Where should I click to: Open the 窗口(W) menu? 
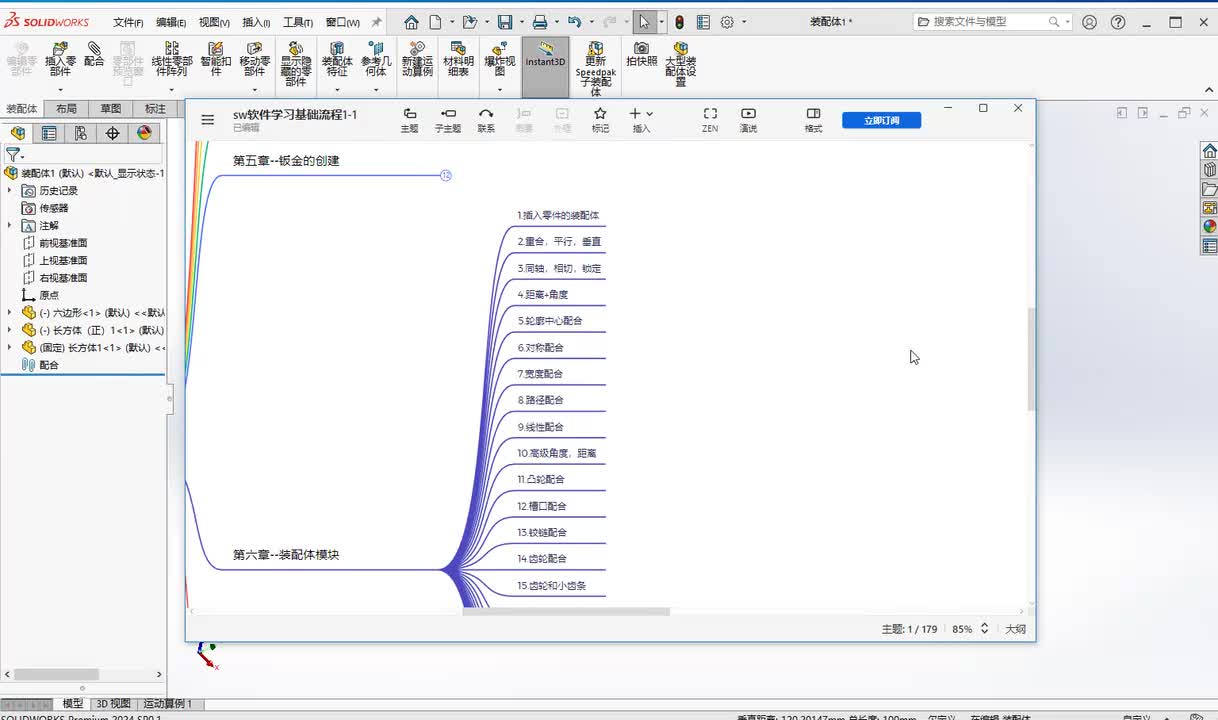(343, 22)
